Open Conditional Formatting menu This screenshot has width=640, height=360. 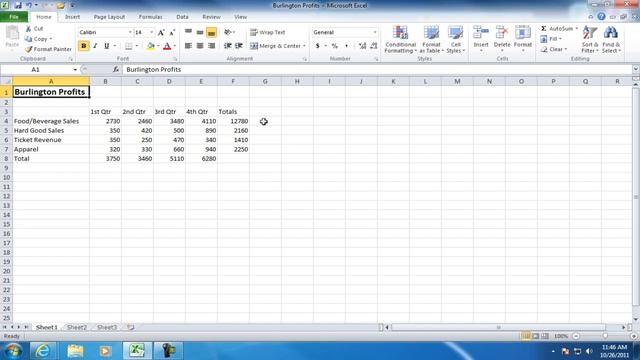click(x=400, y=39)
